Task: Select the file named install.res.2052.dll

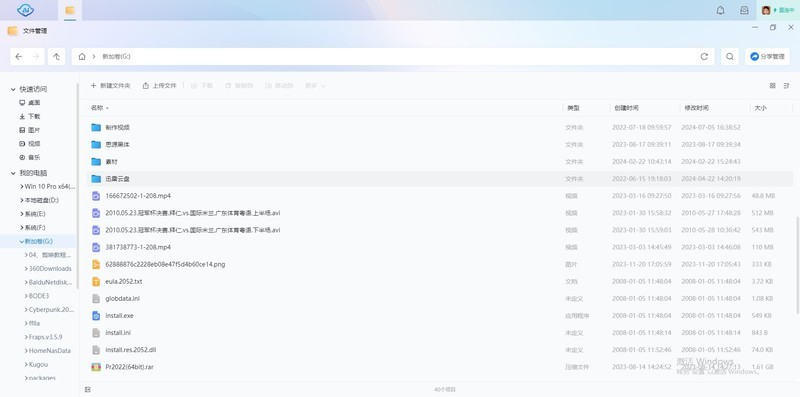Action: coord(131,350)
